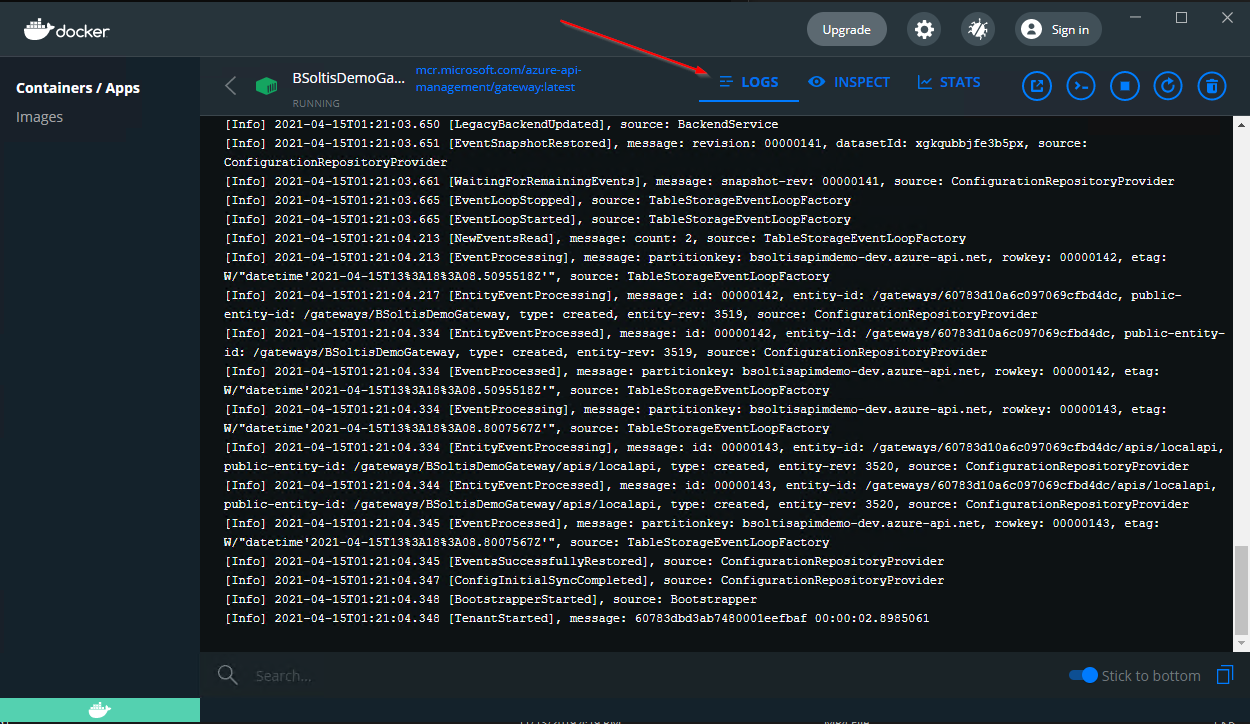Image resolution: width=1250 pixels, height=724 pixels.
Task: Stop the BSoltisDemoGateway container
Action: (1124, 85)
